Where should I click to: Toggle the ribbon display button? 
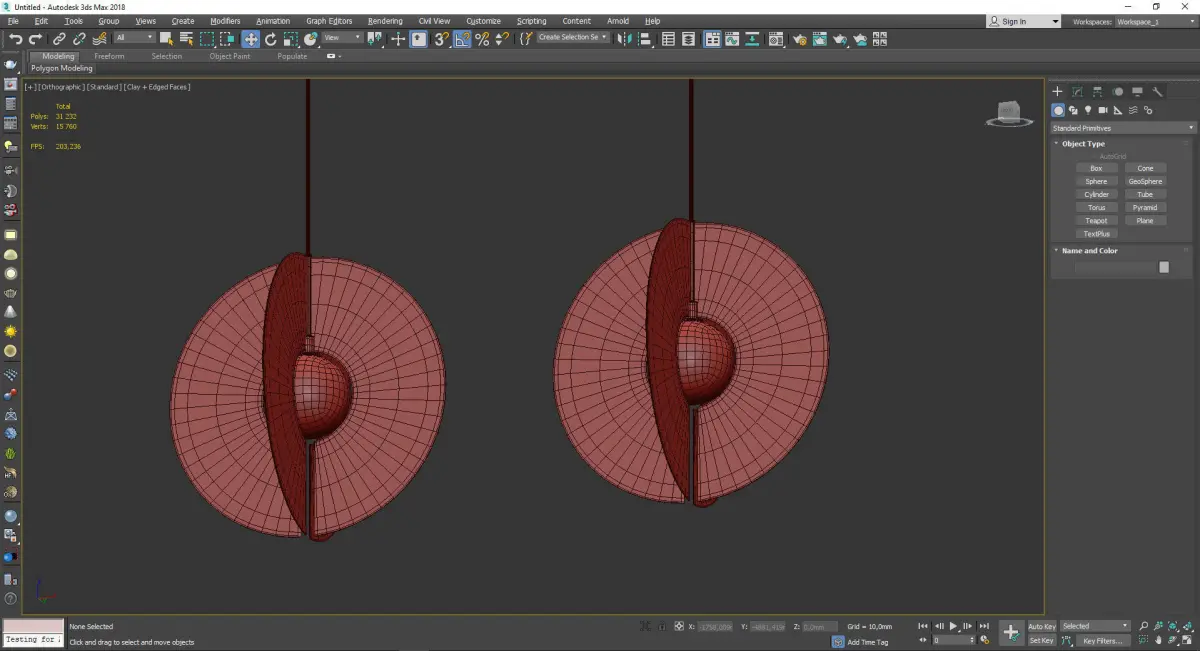pyautogui.click(x=713, y=39)
